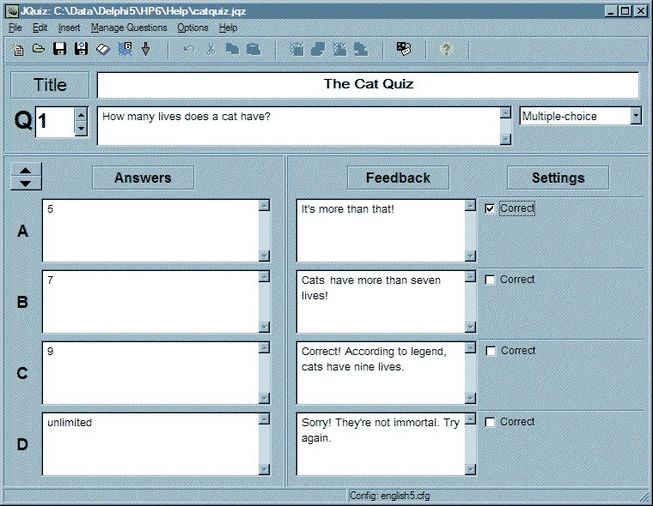Mark answer C as Correct
The height and width of the screenshot is (506, 653).
pyautogui.click(x=491, y=351)
